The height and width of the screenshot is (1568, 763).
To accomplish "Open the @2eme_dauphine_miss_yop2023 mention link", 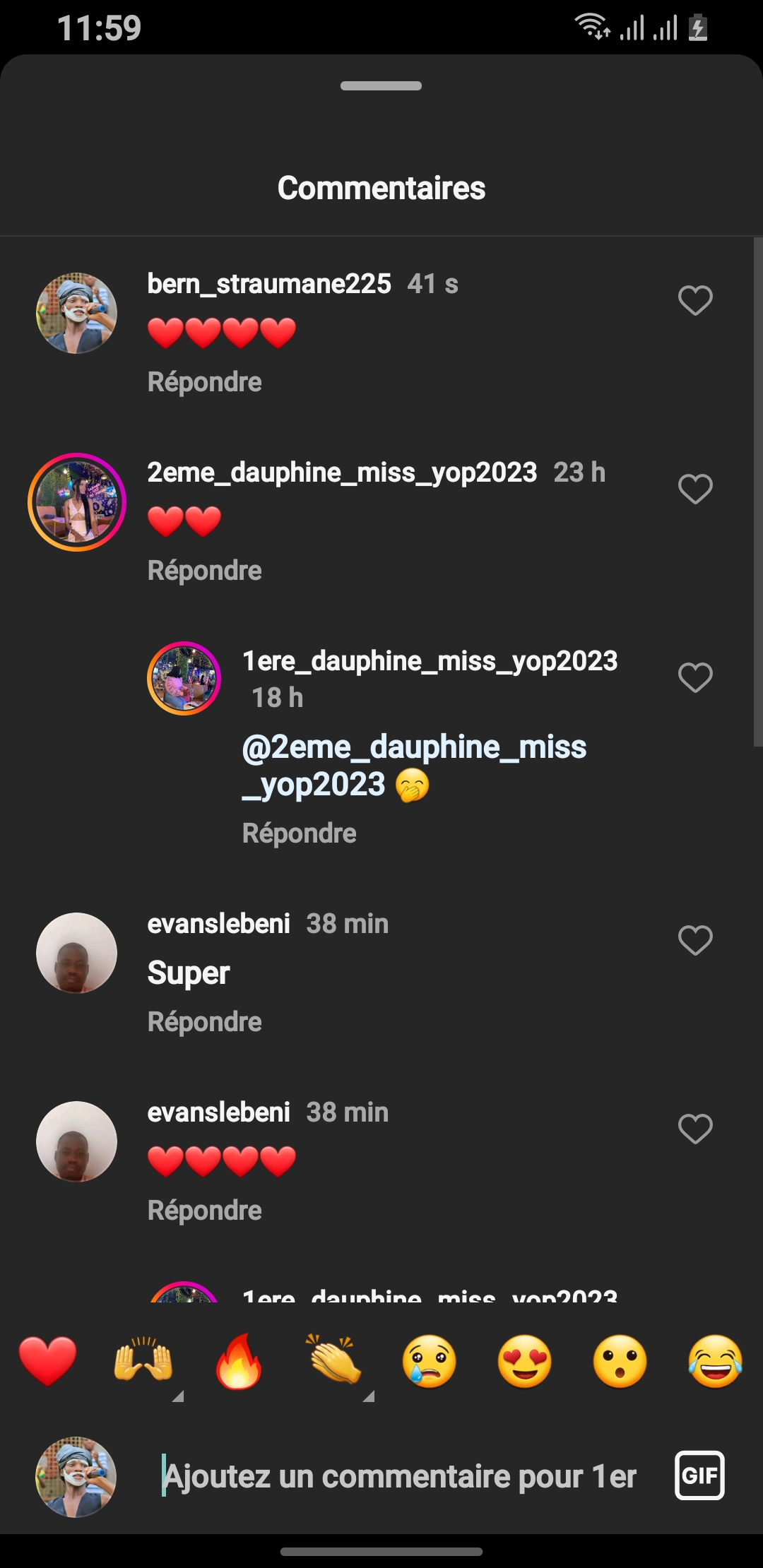I will (x=414, y=766).
